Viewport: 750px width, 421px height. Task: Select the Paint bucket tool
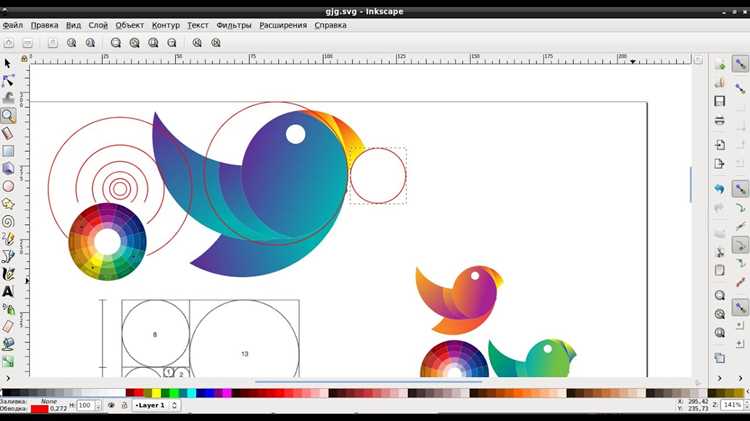pyautogui.click(x=8, y=344)
